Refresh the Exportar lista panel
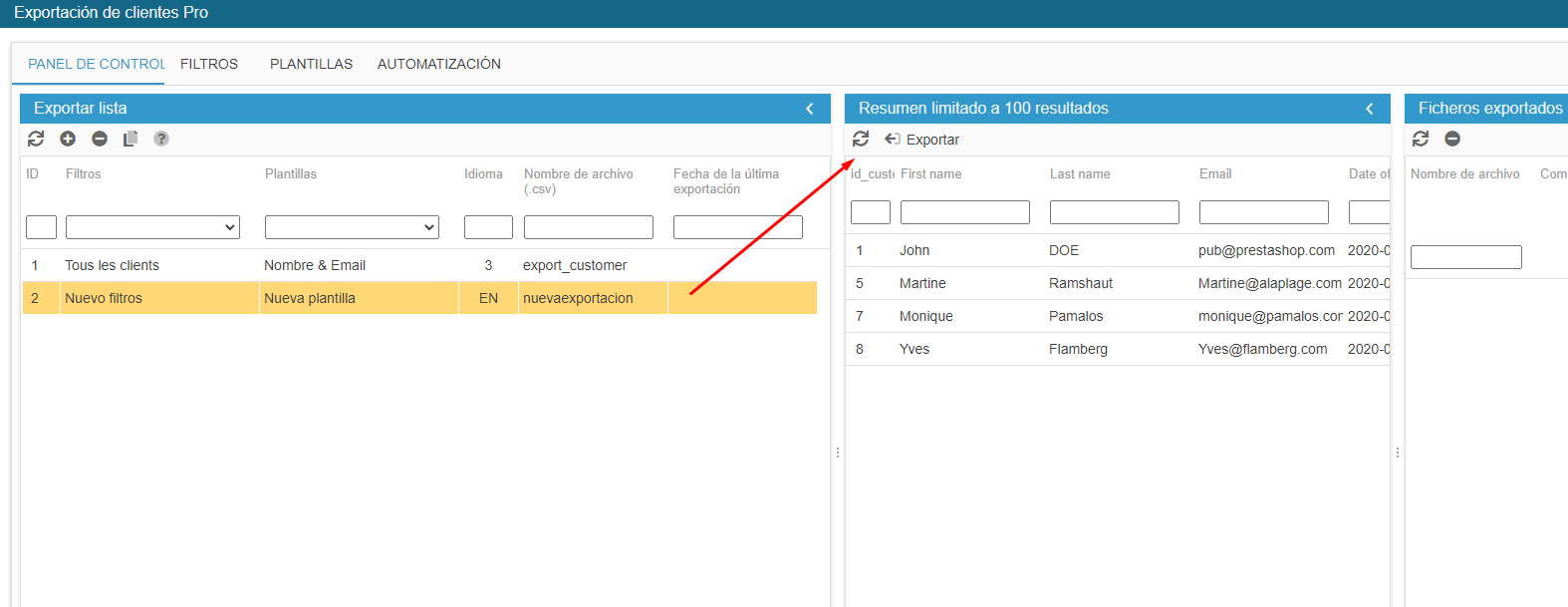1568x607 pixels. pyautogui.click(x=36, y=139)
